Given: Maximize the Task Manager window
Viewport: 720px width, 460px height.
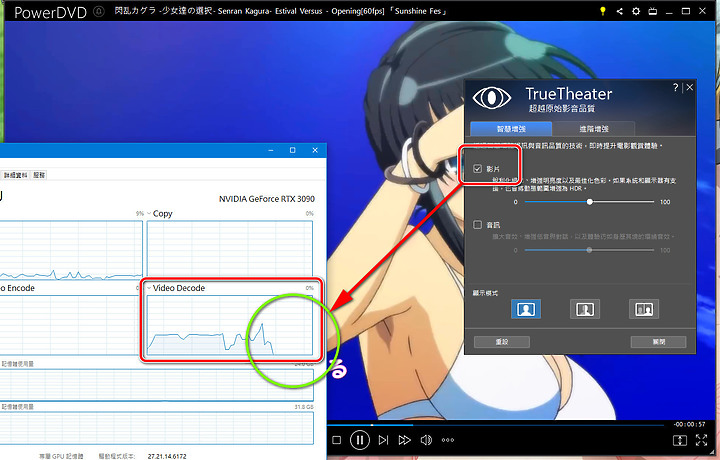Looking at the screenshot, I should (292, 150).
